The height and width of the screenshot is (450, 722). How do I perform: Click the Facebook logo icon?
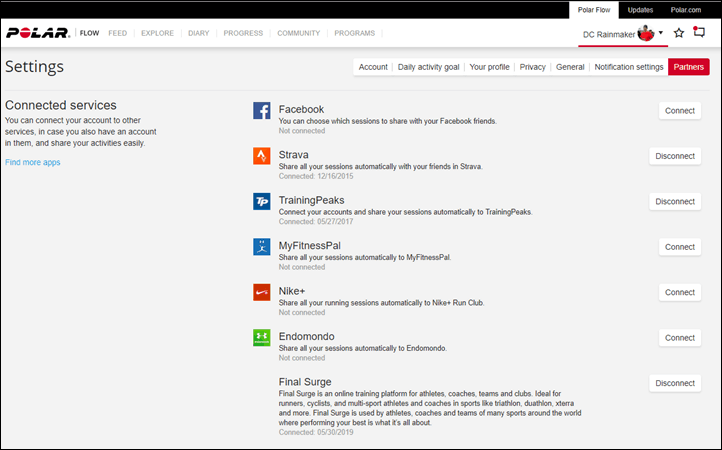click(x=262, y=111)
